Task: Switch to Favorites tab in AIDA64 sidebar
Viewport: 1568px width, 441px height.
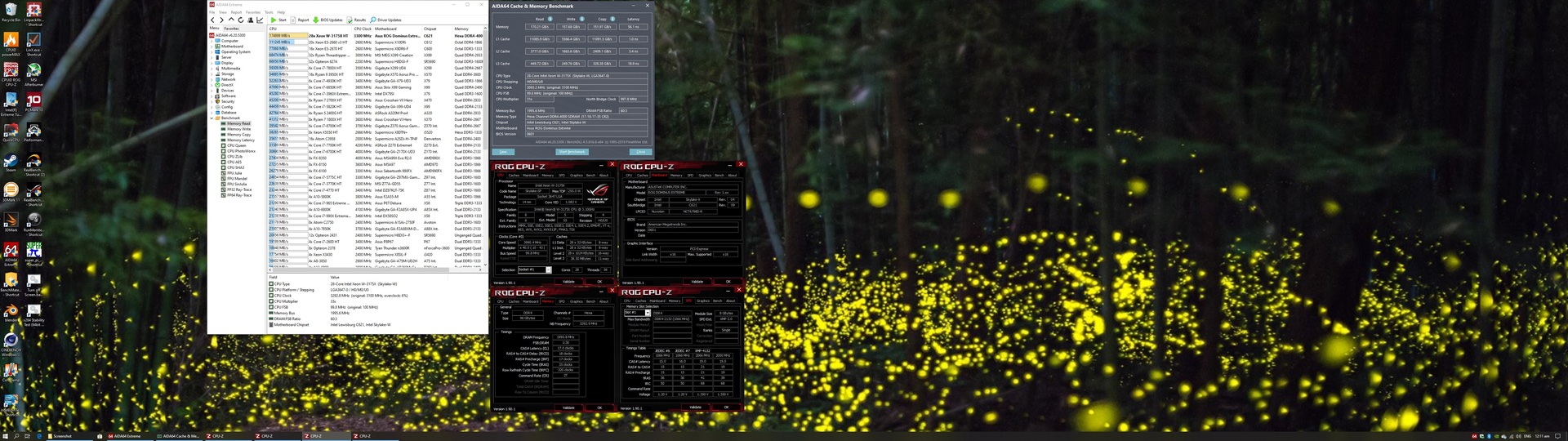Action: (232, 28)
